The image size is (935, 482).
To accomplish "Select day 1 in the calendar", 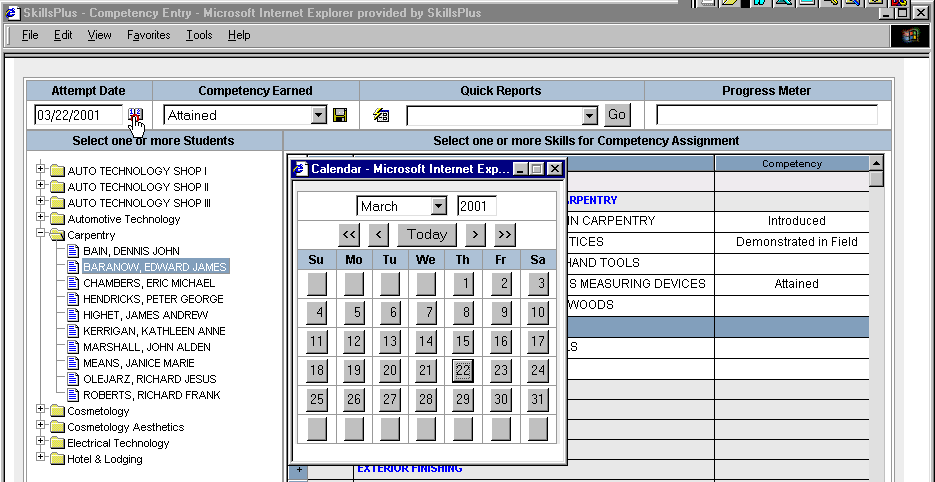I will coord(463,284).
